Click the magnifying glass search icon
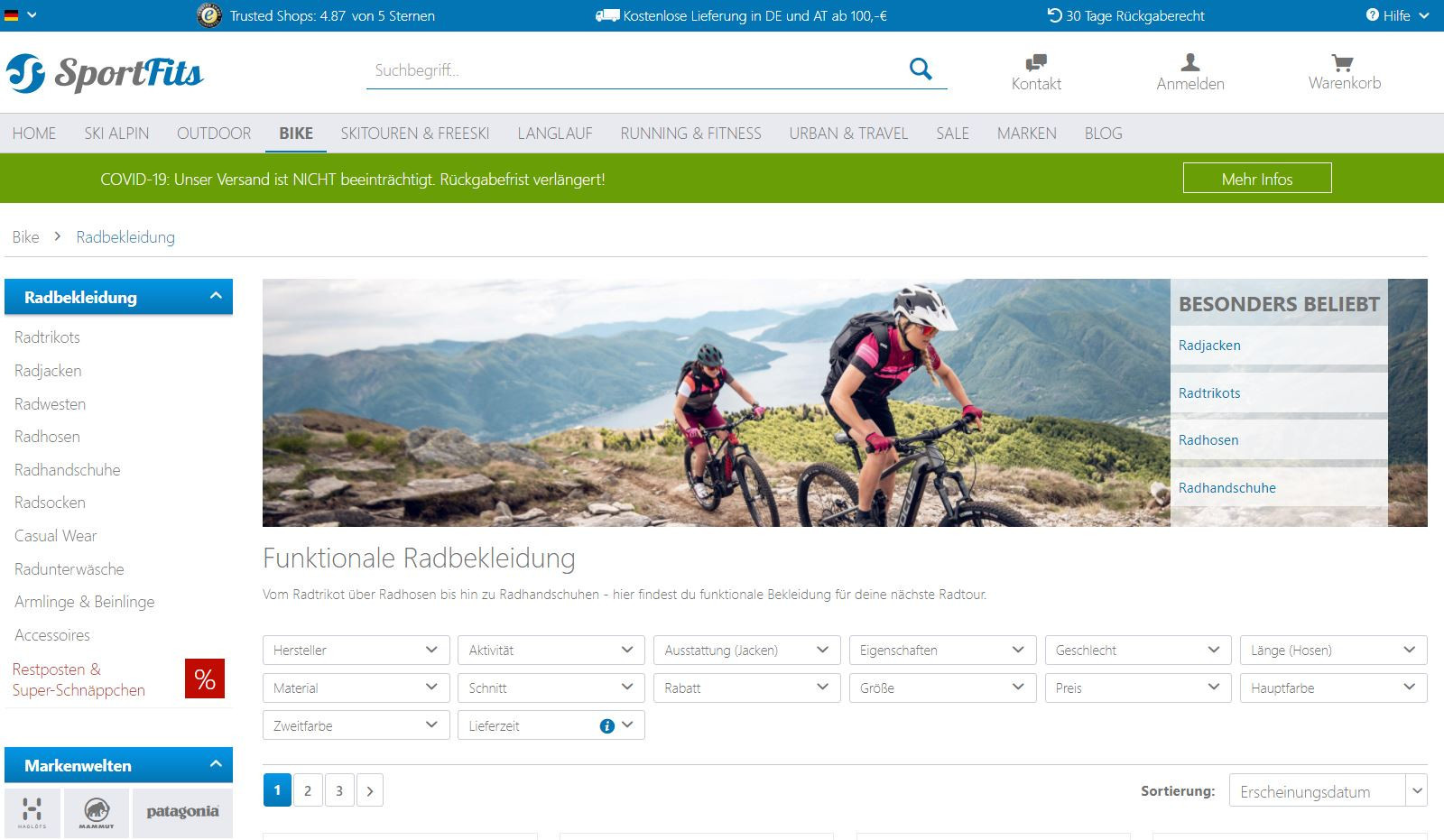 click(x=920, y=69)
